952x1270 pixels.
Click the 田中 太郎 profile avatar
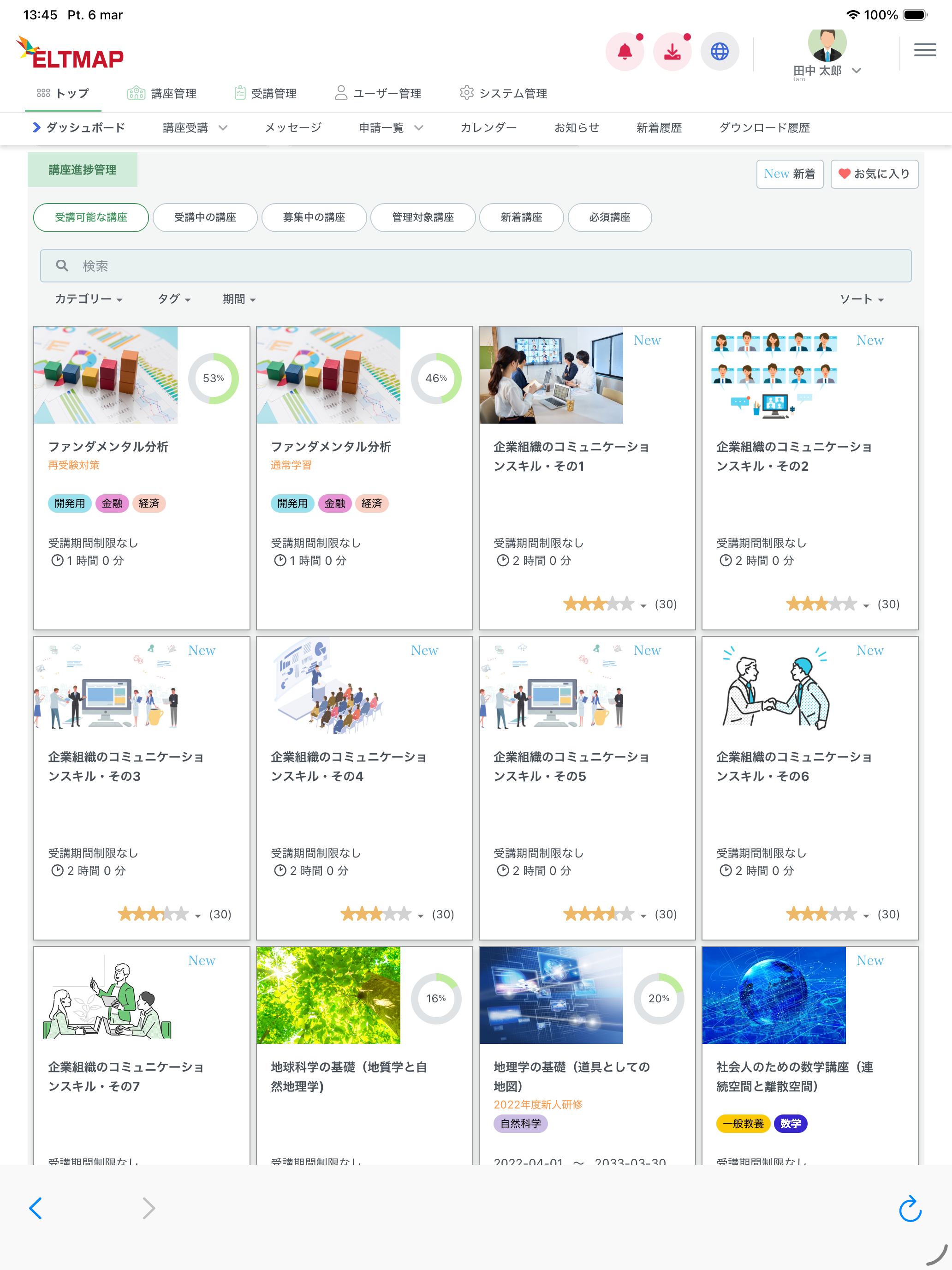pyautogui.click(x=827, y=45)
